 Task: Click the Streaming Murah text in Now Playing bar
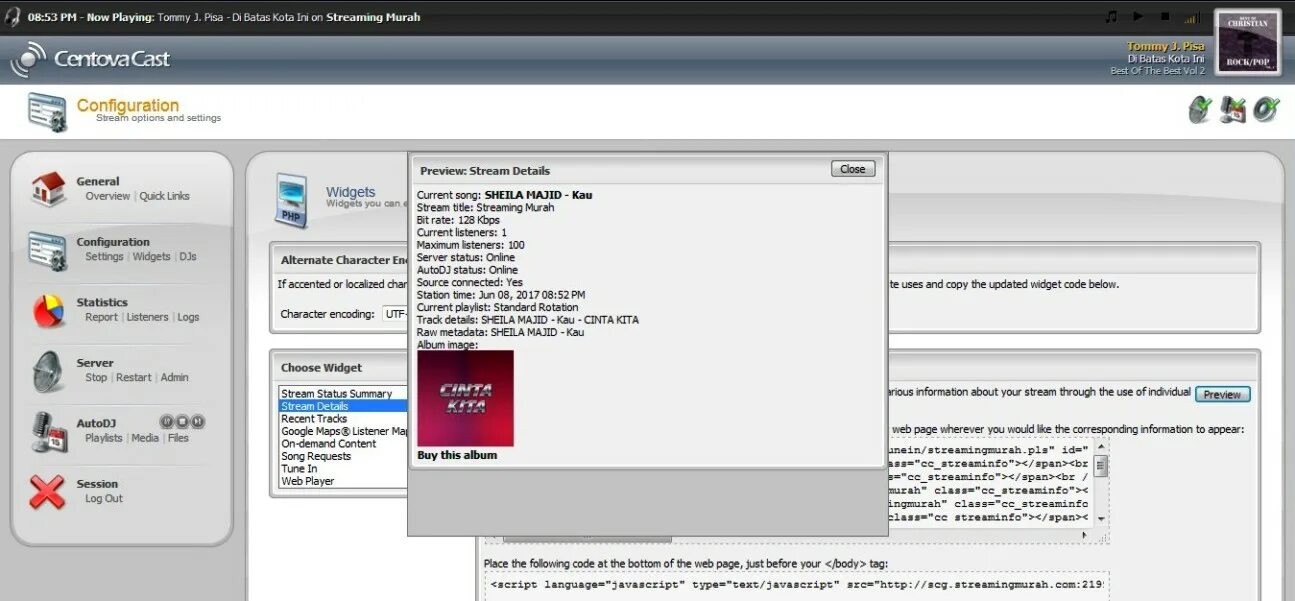(373, 17)
